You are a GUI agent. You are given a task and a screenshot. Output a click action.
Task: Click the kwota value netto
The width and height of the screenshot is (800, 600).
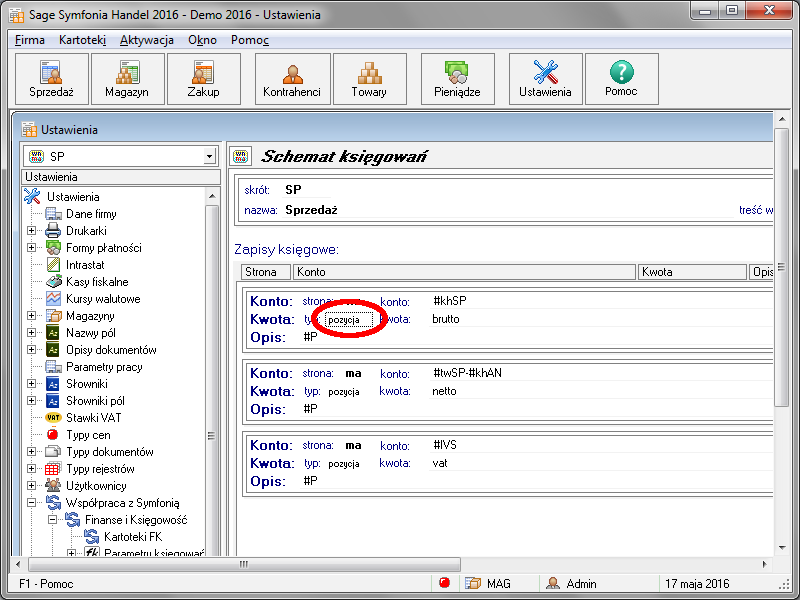pos(444,391)
